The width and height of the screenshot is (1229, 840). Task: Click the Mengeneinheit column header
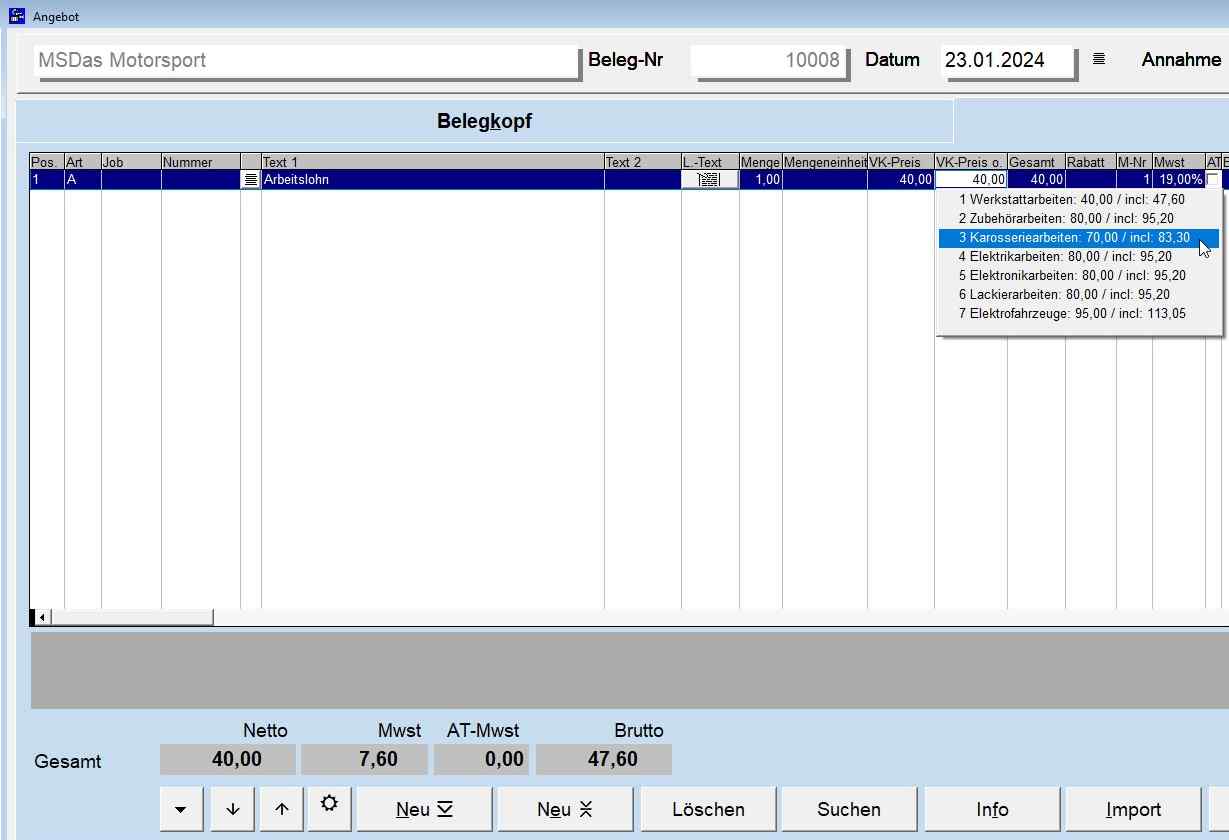[x=824, y=162]
